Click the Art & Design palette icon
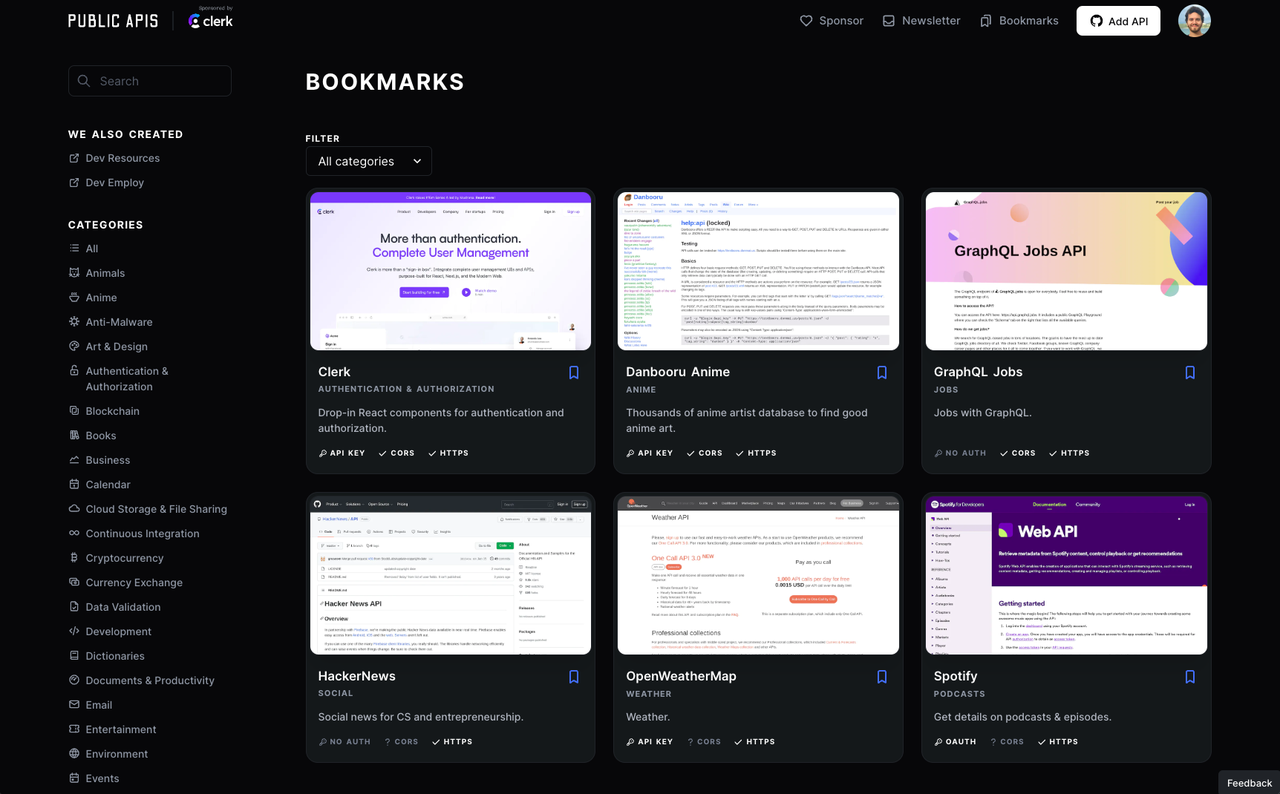The image size is (1280, 794). point(74,346)
